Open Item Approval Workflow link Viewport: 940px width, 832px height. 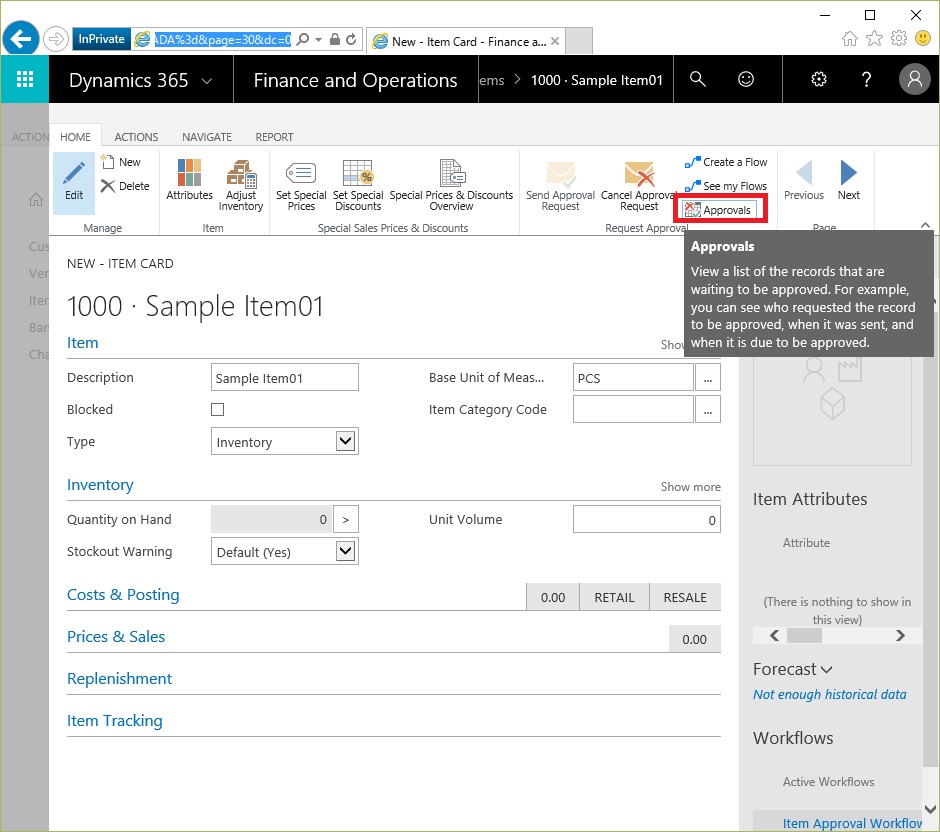(x=852, y=824)
